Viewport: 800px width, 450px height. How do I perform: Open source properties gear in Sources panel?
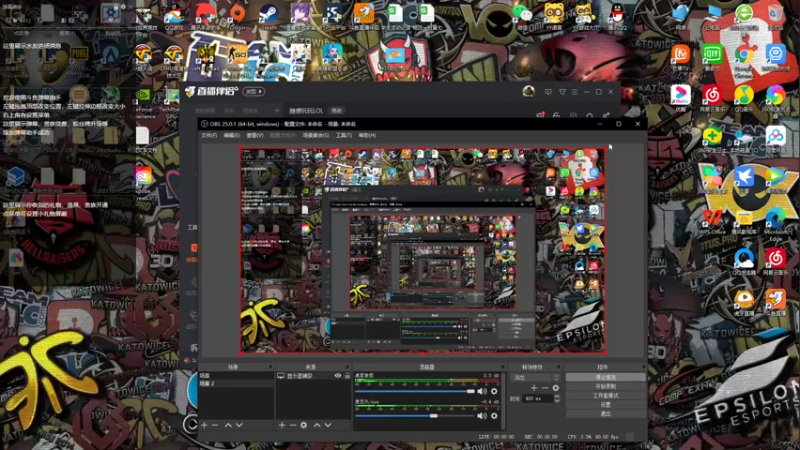point(304,425)
